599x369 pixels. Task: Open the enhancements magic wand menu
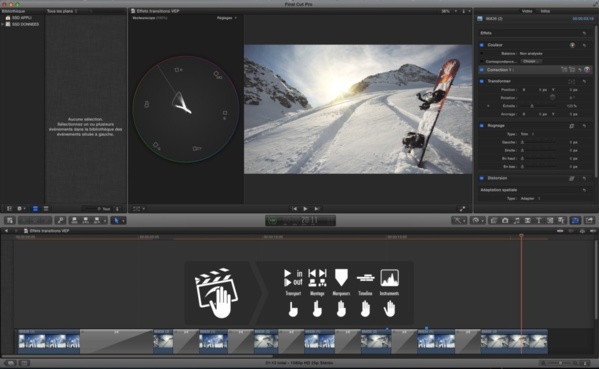459,220
